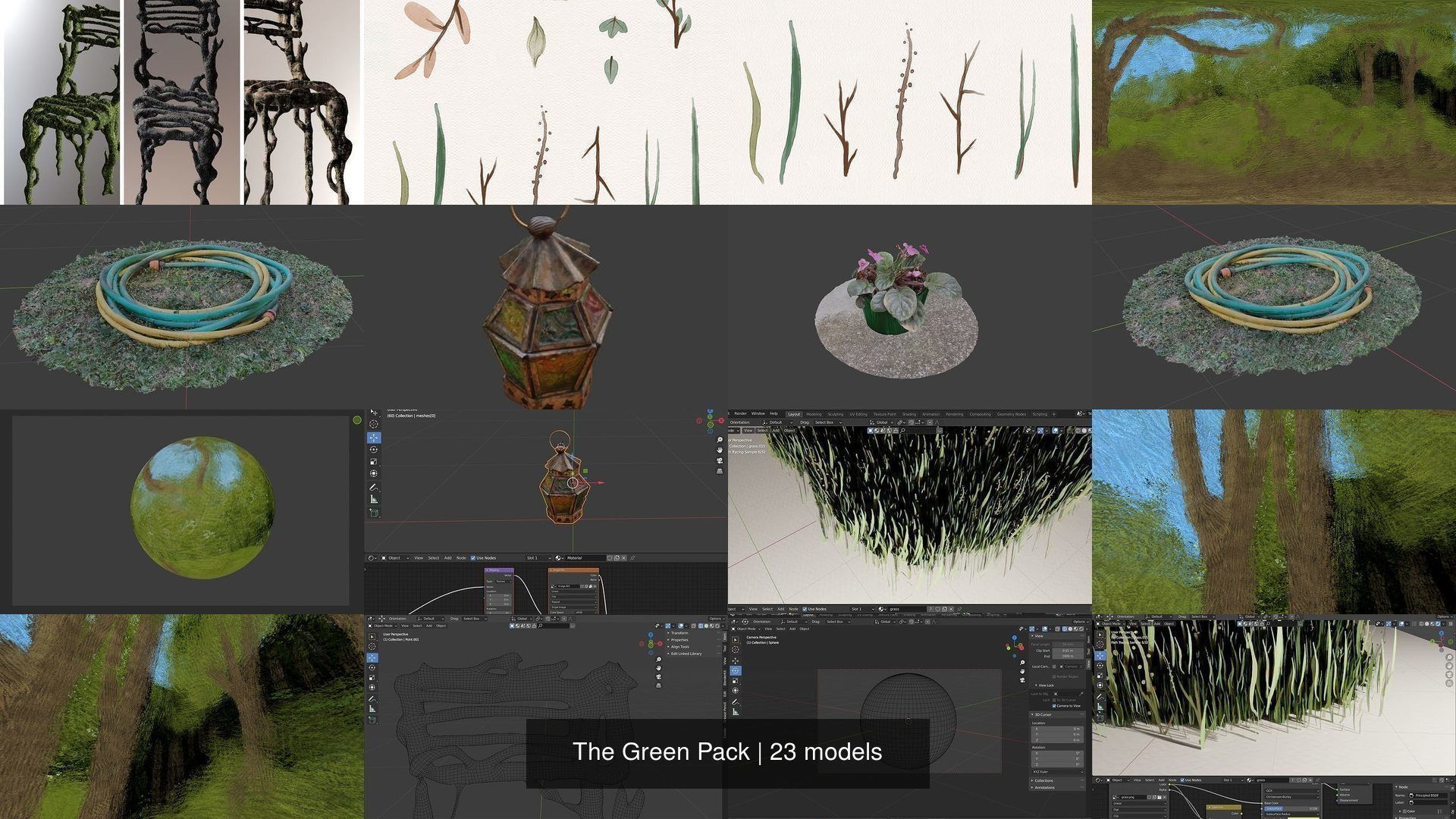Click garden hose model thumbnail on left

click(x=182, y=307)
